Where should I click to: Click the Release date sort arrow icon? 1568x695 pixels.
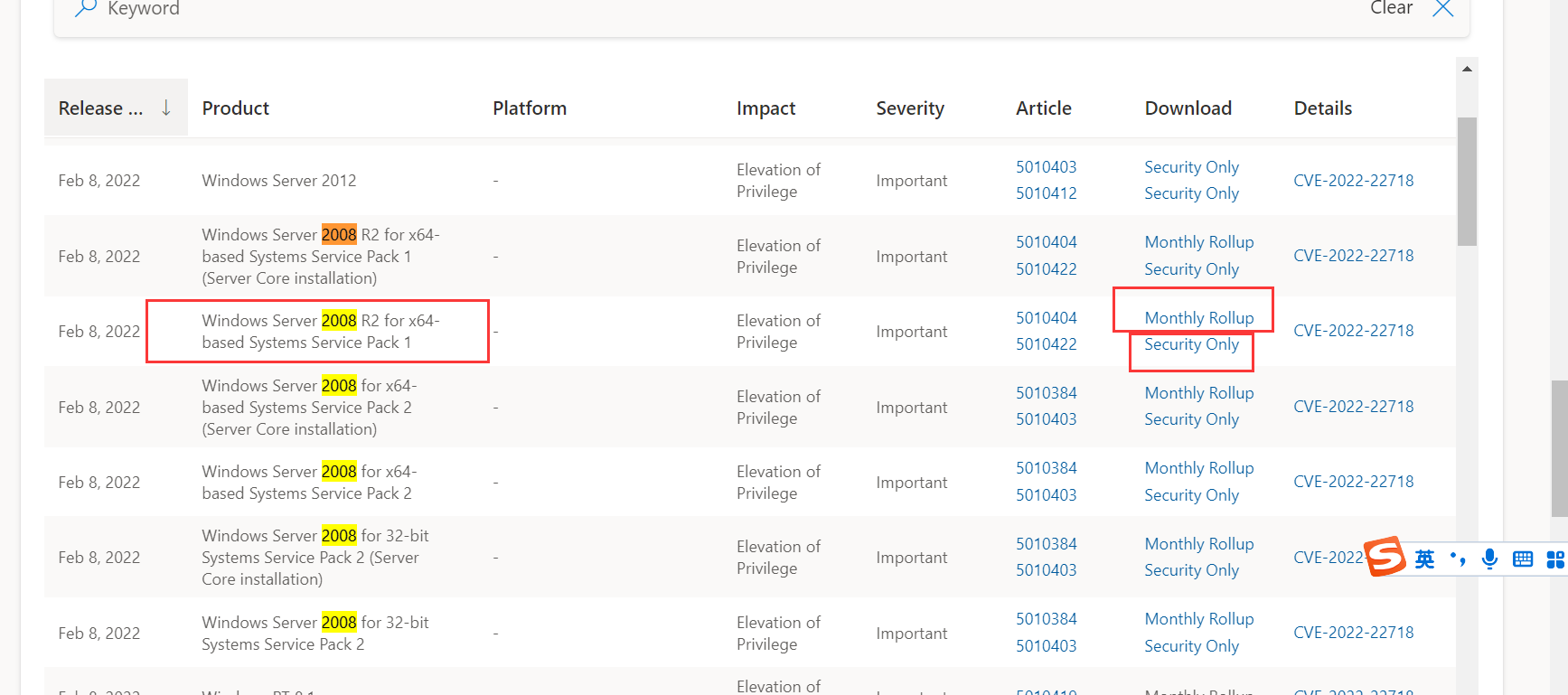[x=166, y=108]
